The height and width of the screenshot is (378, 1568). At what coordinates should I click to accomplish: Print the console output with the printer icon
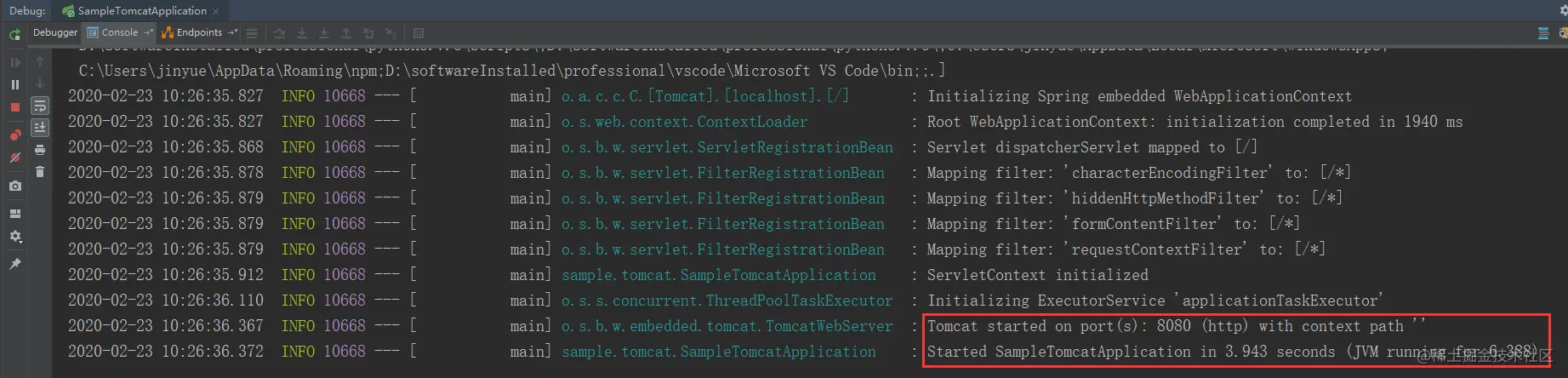[x=40, y=151]
